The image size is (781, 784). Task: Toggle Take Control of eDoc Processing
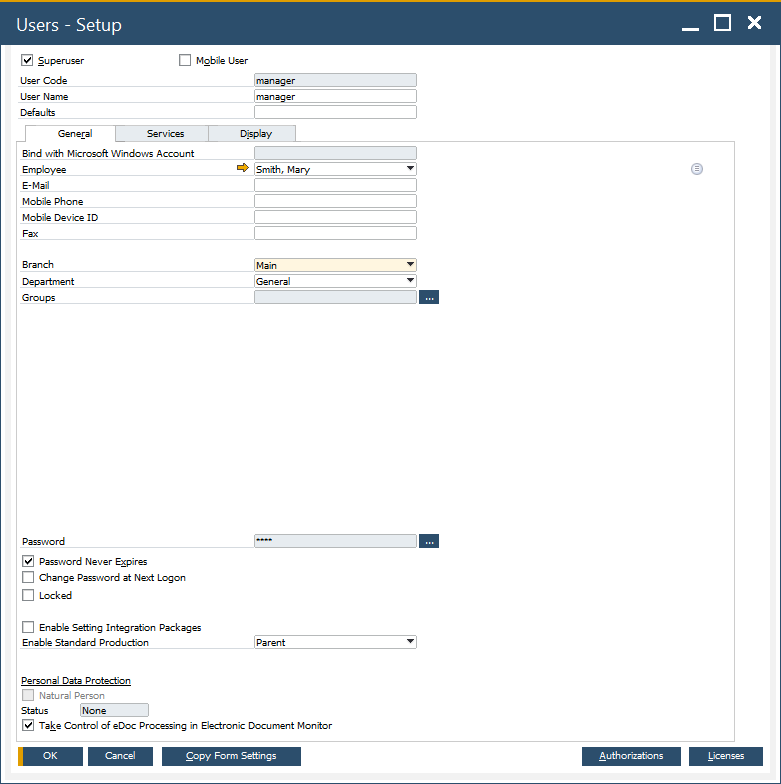coord(28,726)
